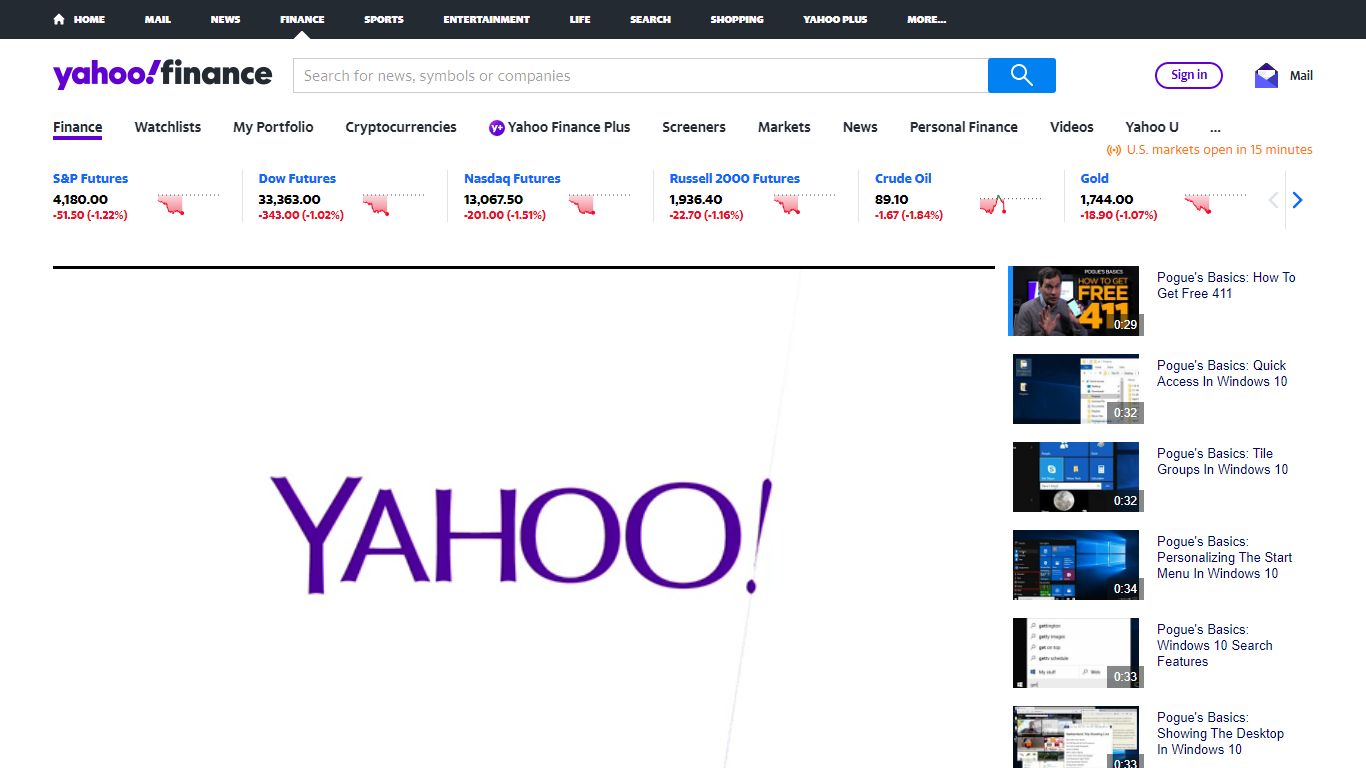Open Yahoo Plus in top navigation

(x=835, y=19)
